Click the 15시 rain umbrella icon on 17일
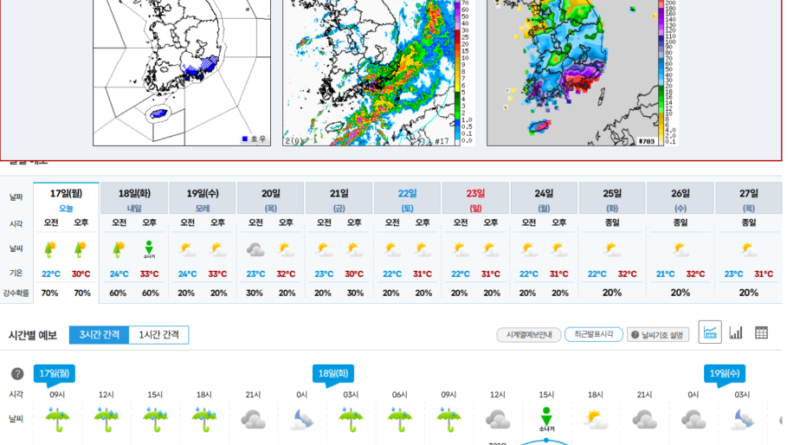Screen dimensions: 800x445 155,419
